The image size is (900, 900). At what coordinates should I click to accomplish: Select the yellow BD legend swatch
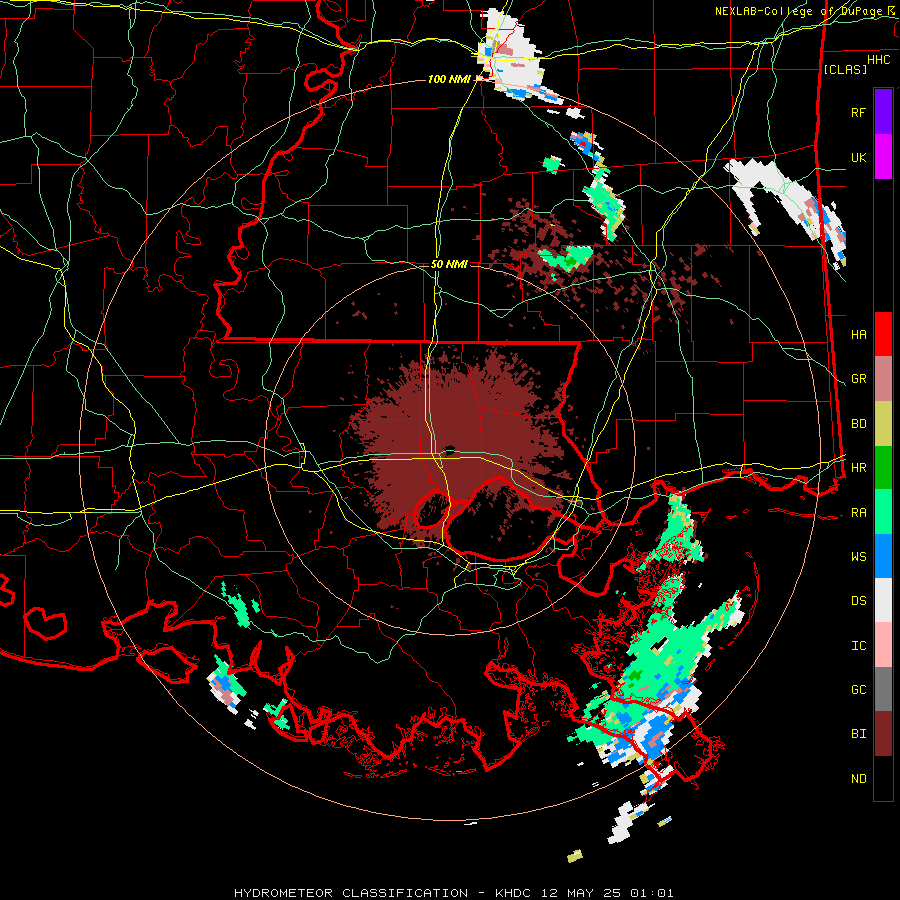883,424
